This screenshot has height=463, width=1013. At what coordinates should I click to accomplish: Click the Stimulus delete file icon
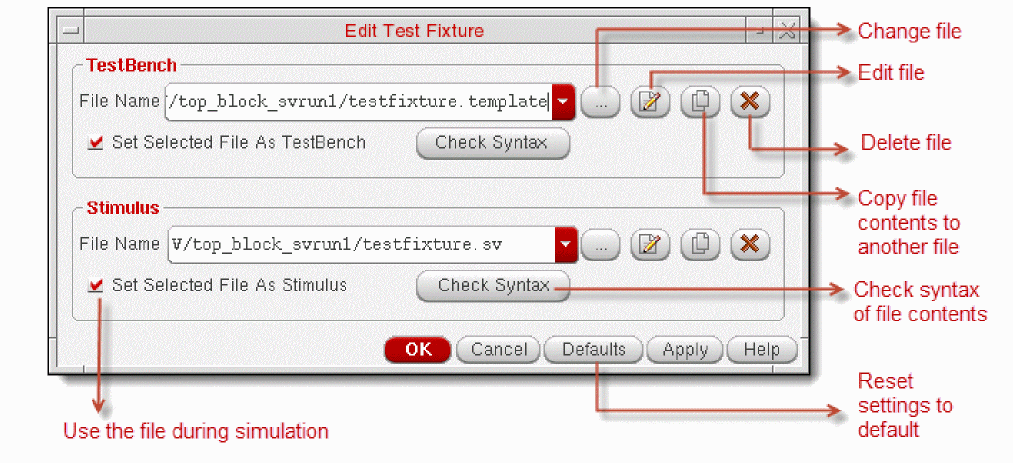point(750,243)
